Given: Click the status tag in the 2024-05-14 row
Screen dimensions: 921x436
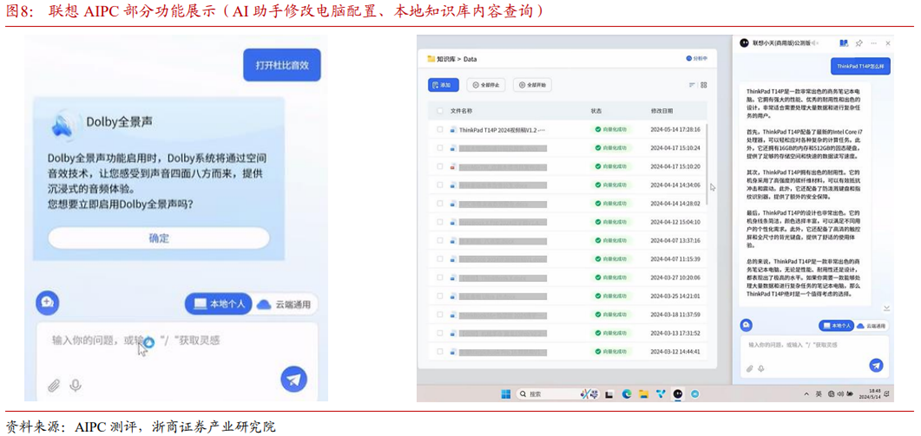Looking at the screenshot, I should [x=611, y=130].
